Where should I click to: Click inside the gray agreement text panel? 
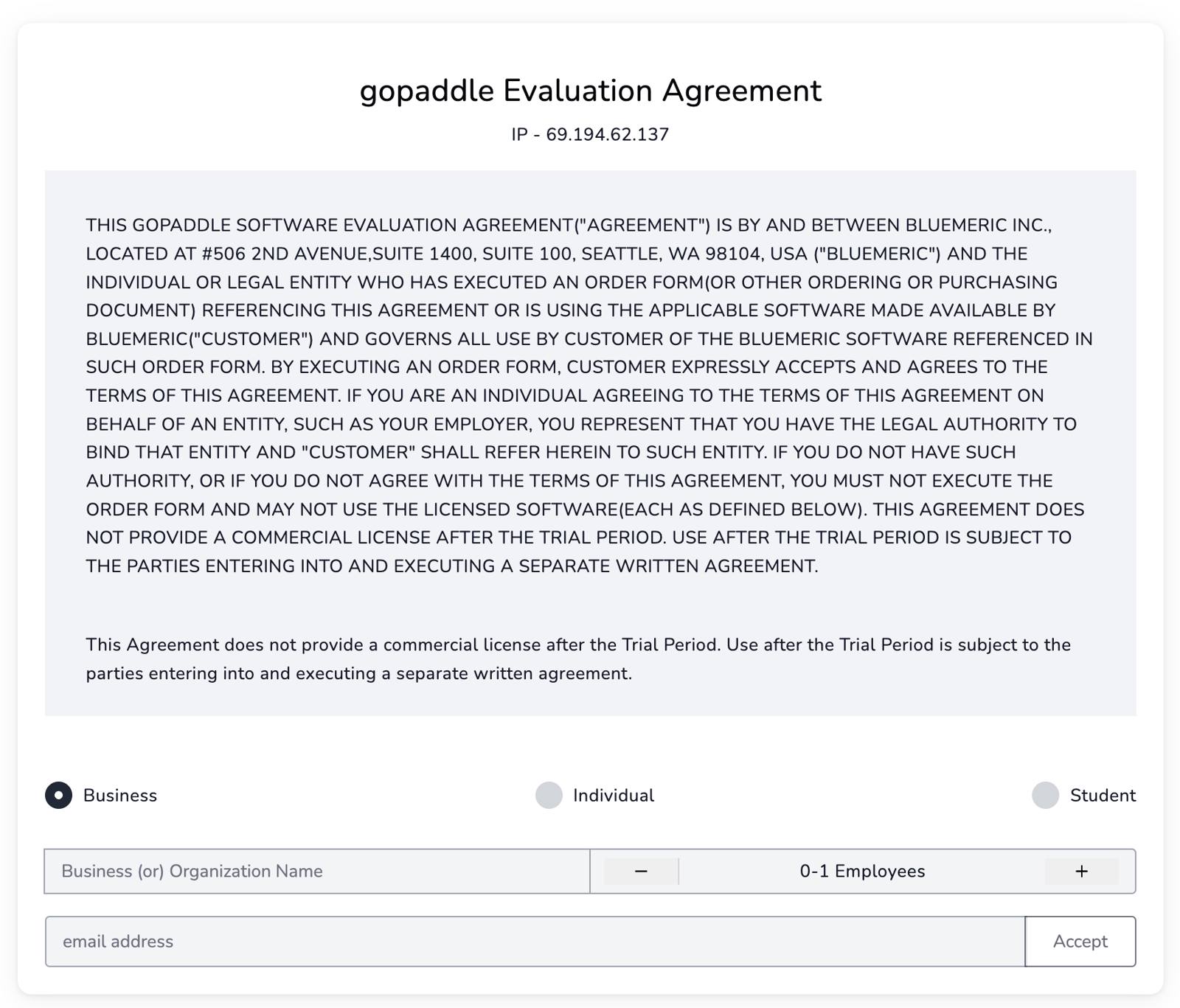pyautogui.click(x=590, y=442)
